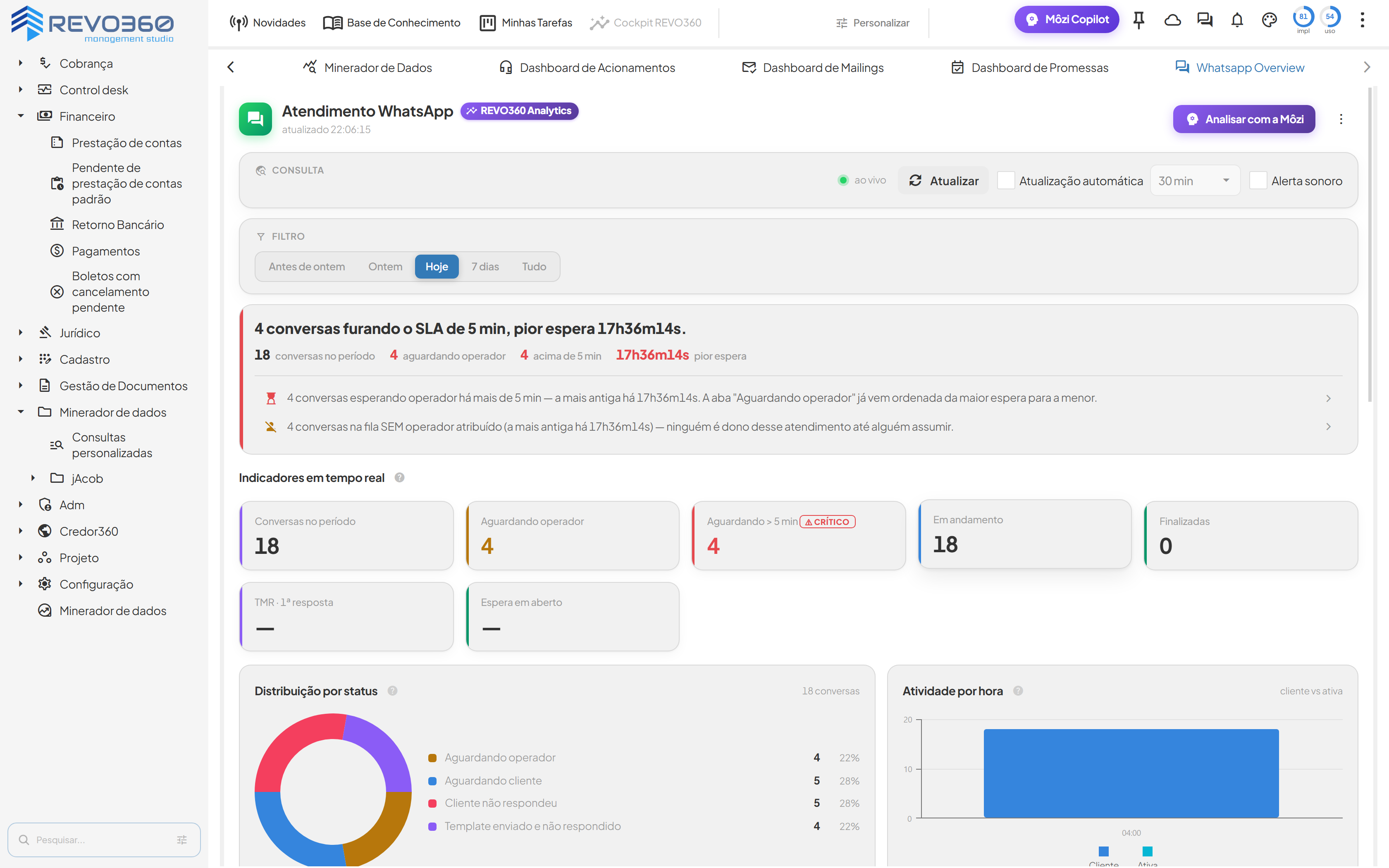Screen dimensions: 1389x868
Task: Open the 30 min interval dropdown
Action: coord(1194,180)
